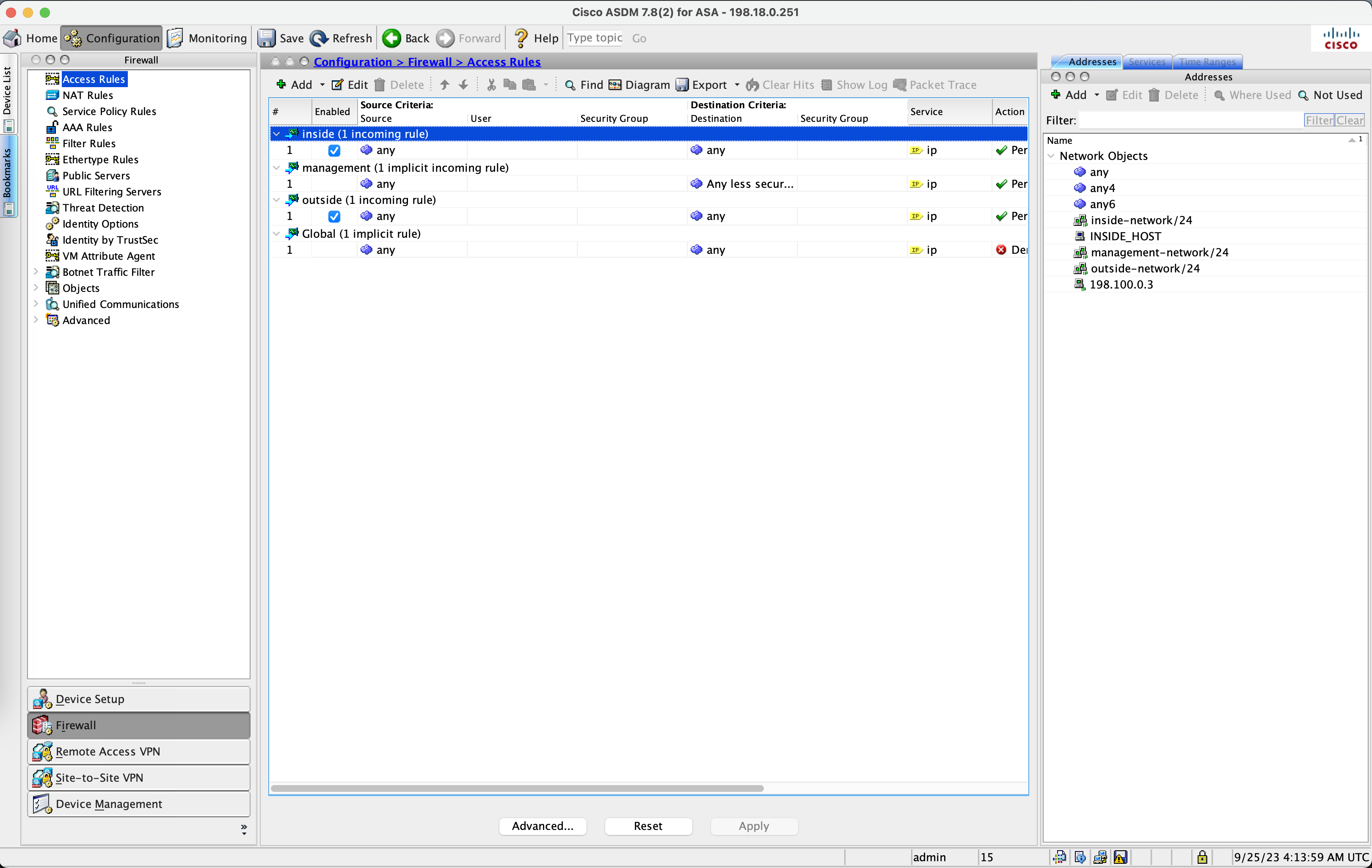
Task: Click the lock icon in status bar
Action: (x=1202, y=857)
